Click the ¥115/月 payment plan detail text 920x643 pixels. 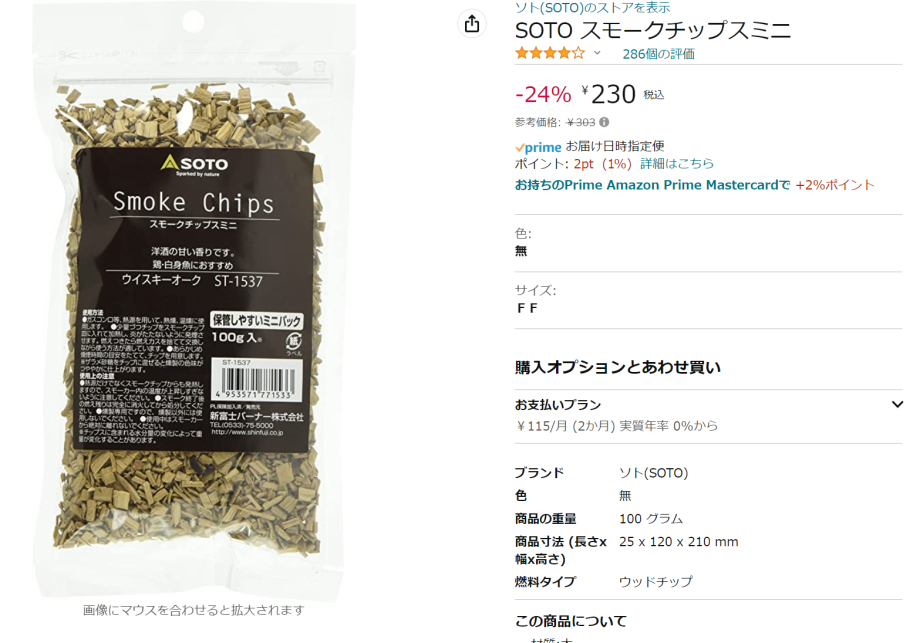(x=616, y=426)
